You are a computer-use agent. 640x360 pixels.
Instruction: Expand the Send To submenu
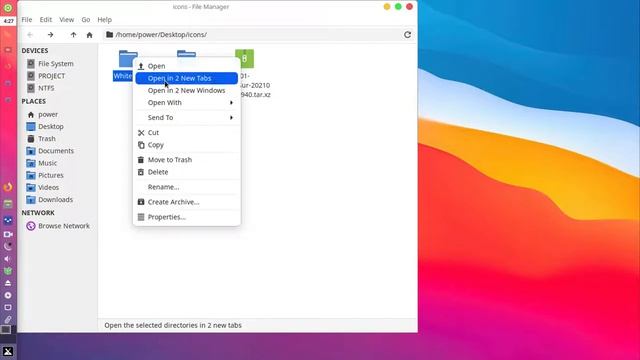point(187,118)
